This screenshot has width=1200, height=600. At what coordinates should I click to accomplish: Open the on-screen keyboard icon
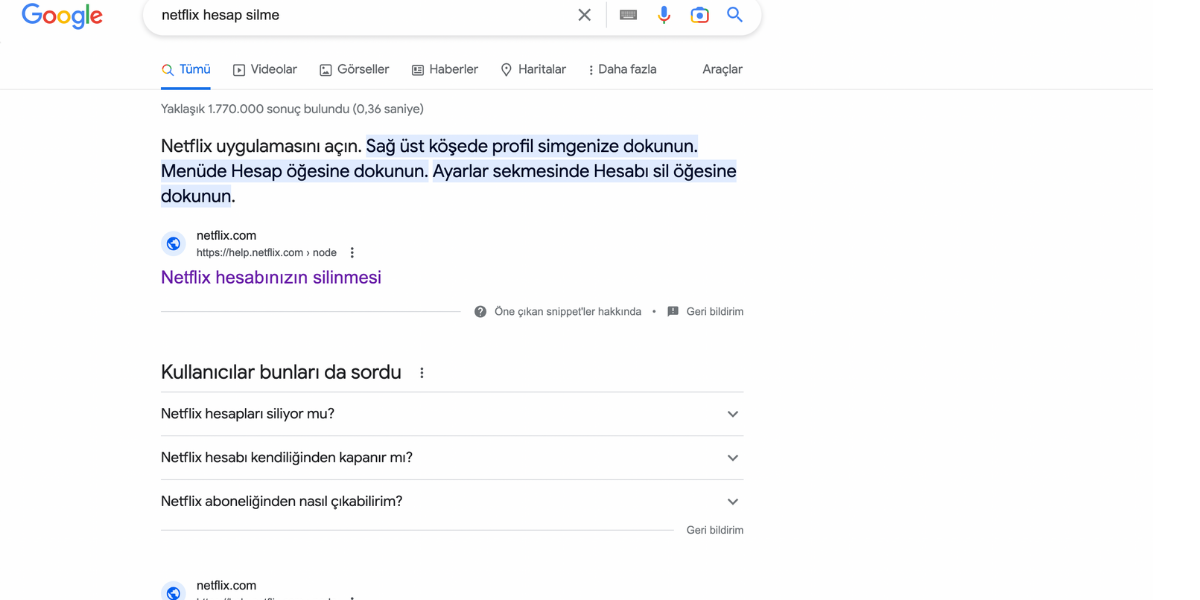tap(628, 15)
